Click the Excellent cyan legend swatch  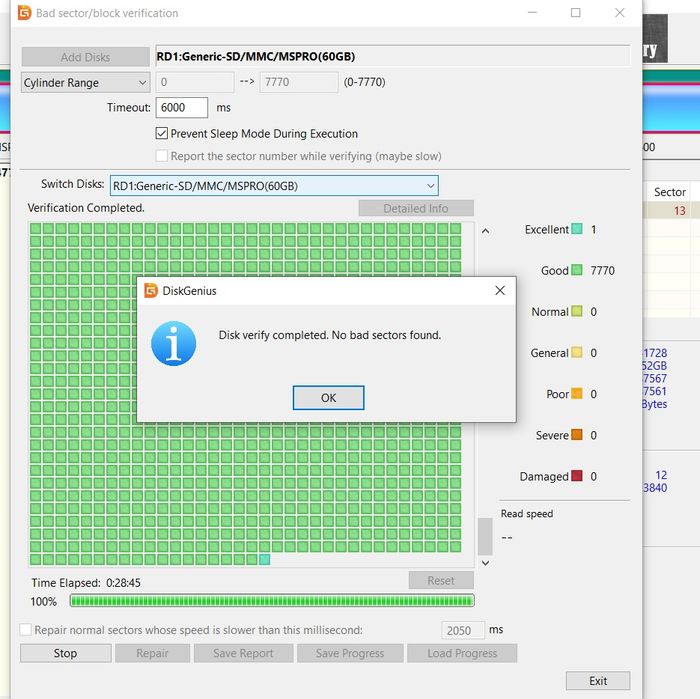(577, 229)
